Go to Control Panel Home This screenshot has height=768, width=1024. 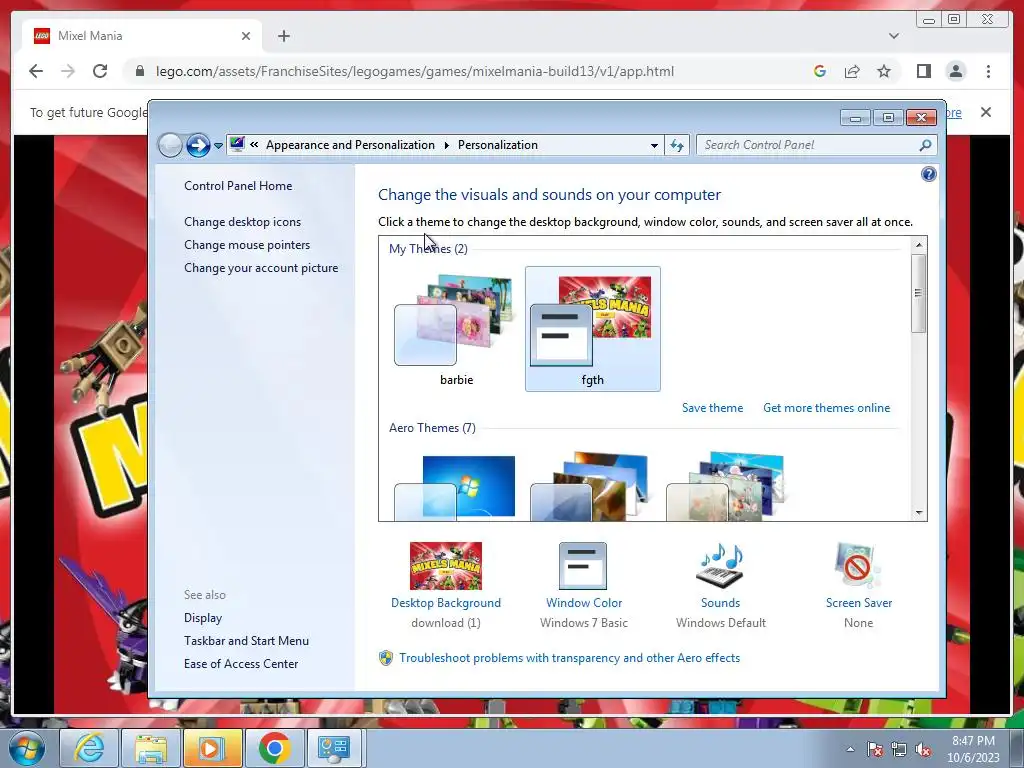point(238,185)
